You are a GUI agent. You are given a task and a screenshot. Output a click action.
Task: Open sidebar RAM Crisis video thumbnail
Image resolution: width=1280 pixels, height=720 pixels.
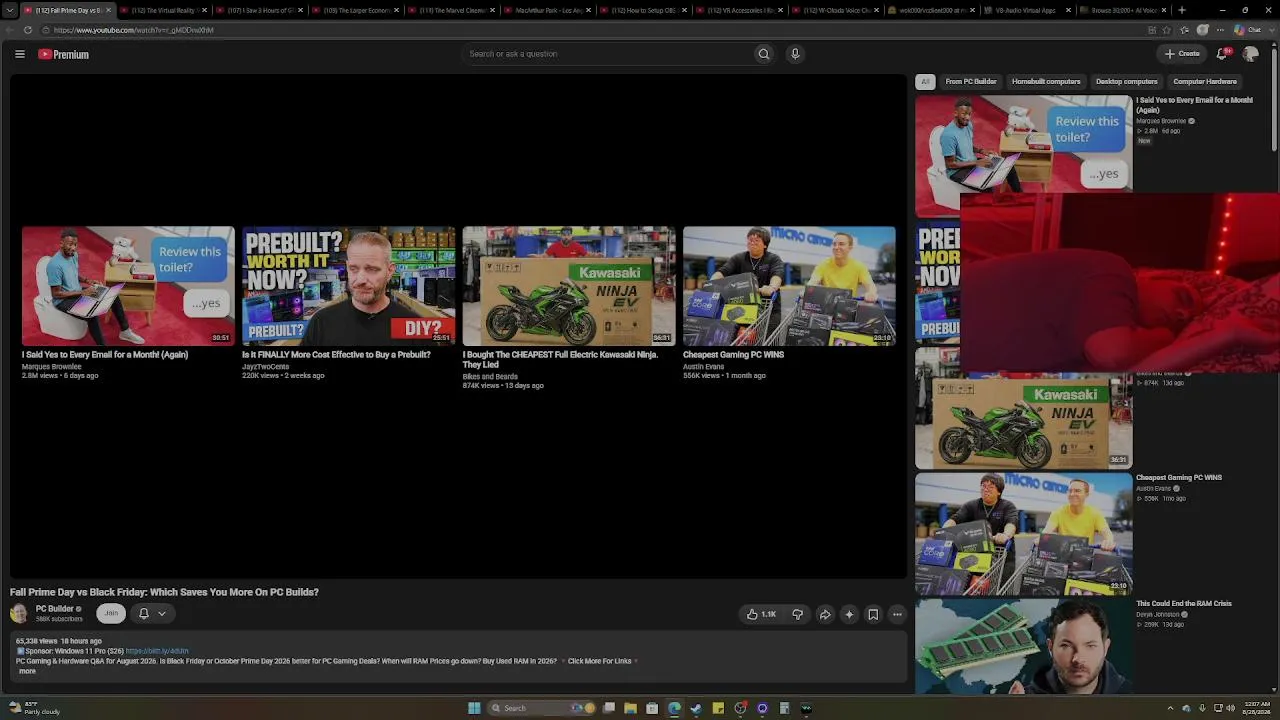point(1024,647)
